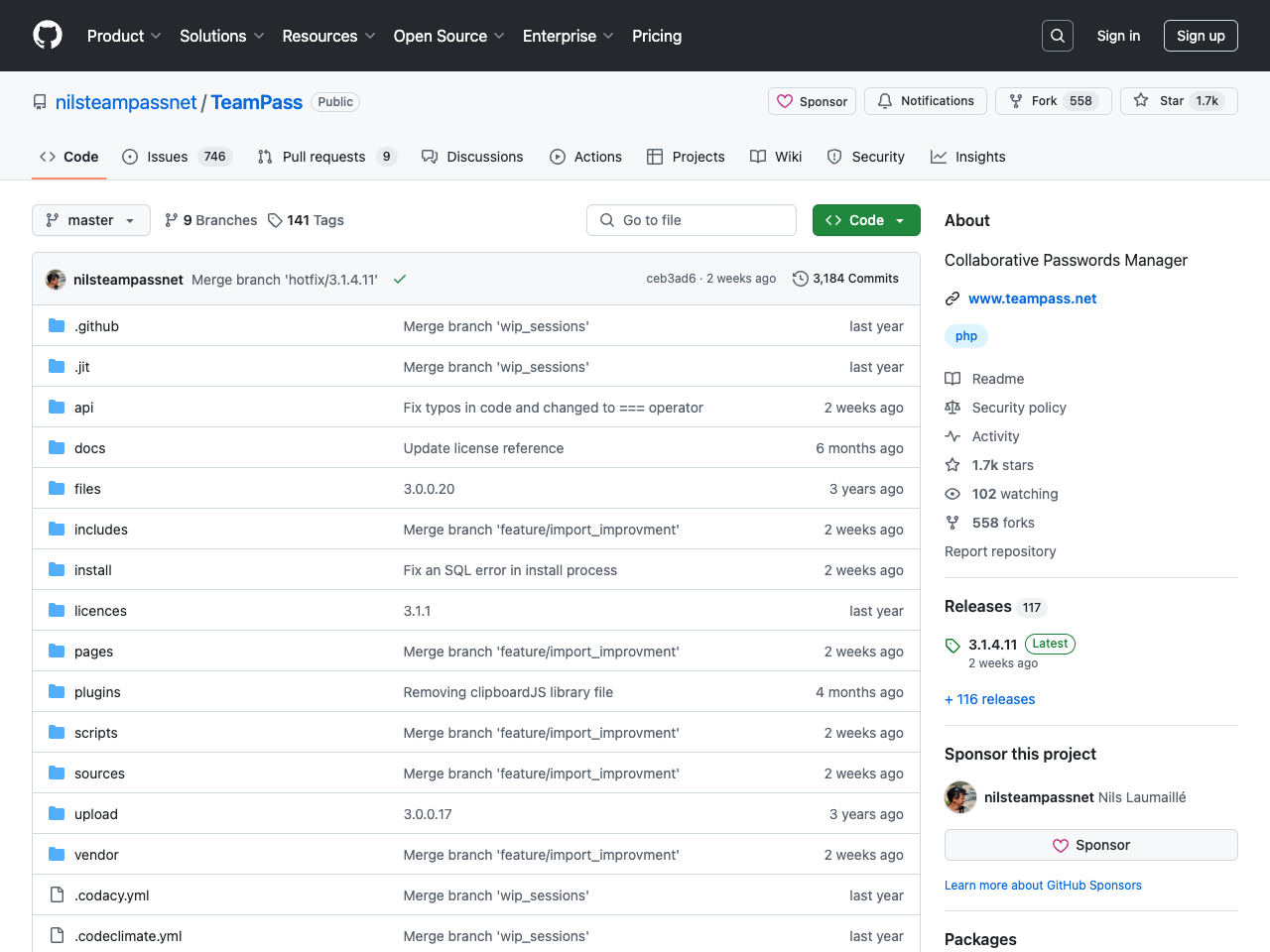Open the 9 Branches link
This screenshot has height=952, width=1270.
(210, 220)
